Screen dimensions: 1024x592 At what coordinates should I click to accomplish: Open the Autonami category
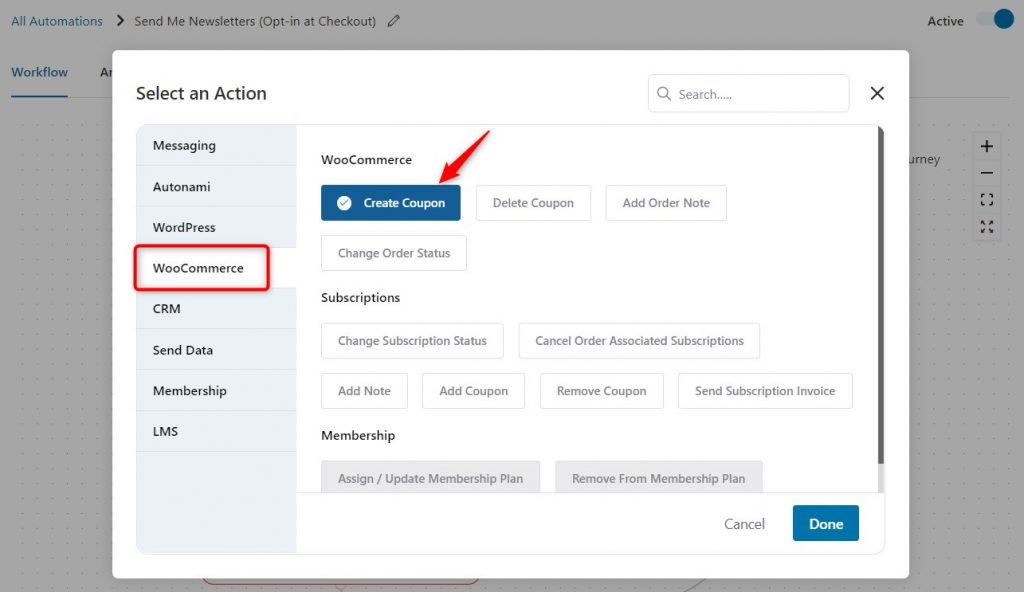(216, 186)
